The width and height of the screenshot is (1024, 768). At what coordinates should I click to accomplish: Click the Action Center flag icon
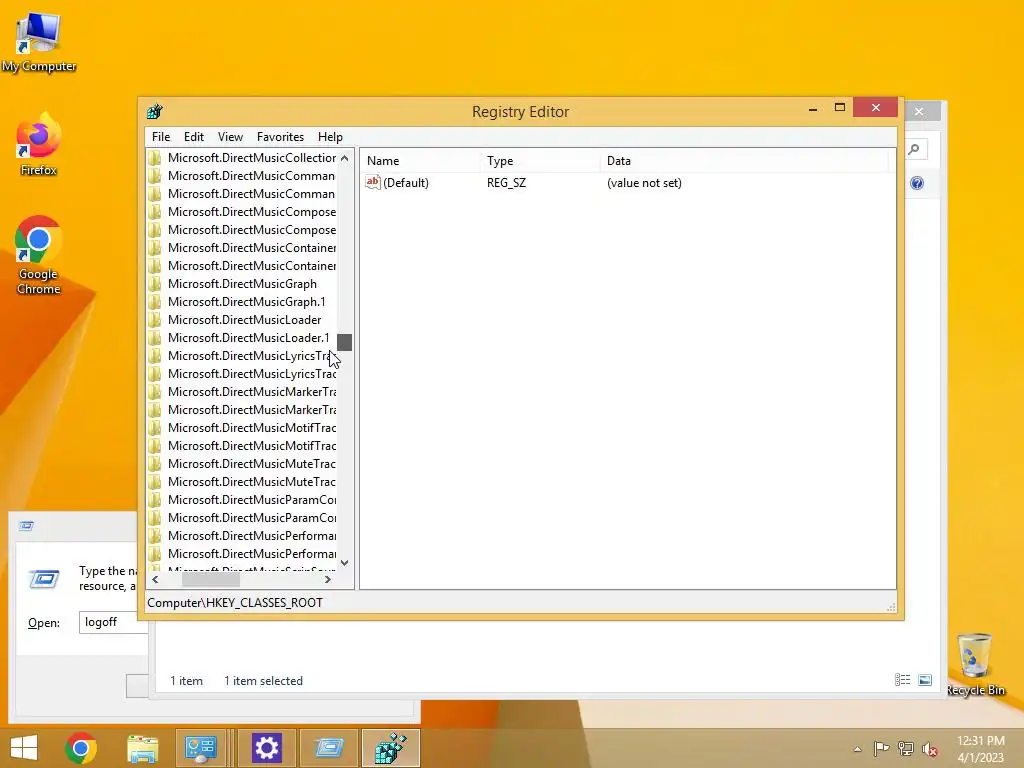882,748
